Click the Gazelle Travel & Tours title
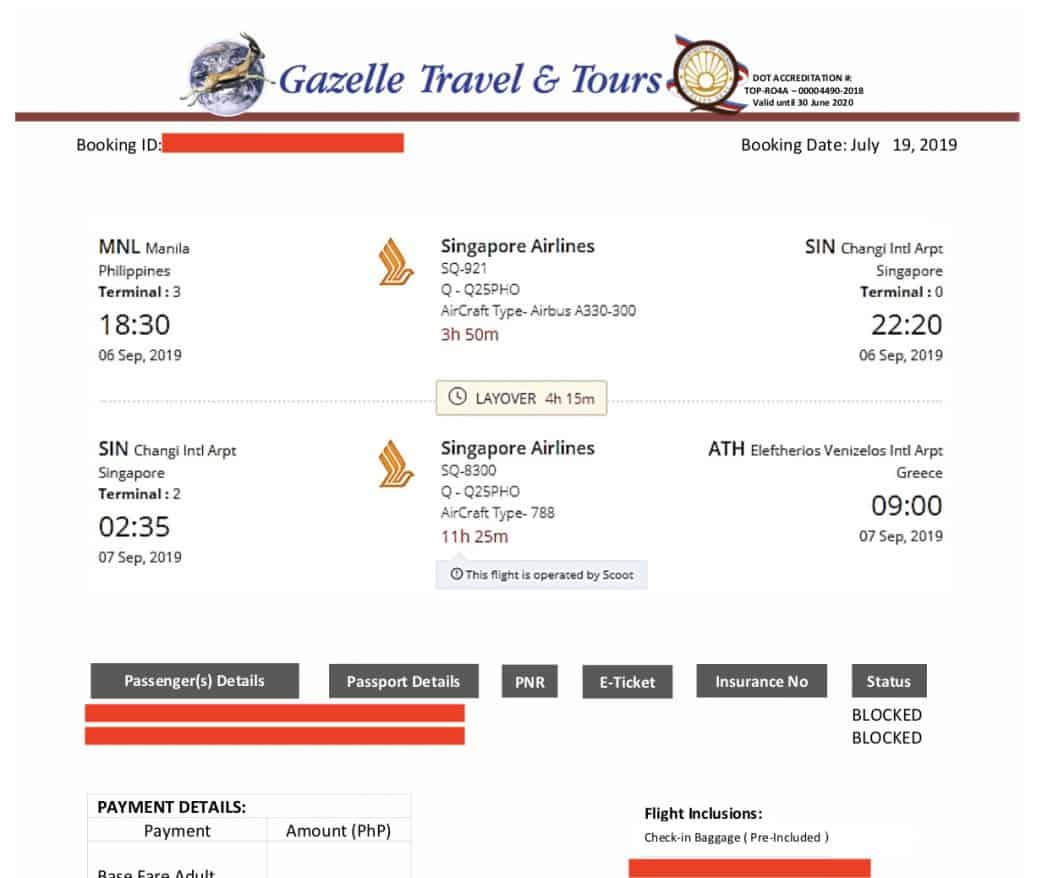The image size is (1042, 878). [x=470, y=80]
